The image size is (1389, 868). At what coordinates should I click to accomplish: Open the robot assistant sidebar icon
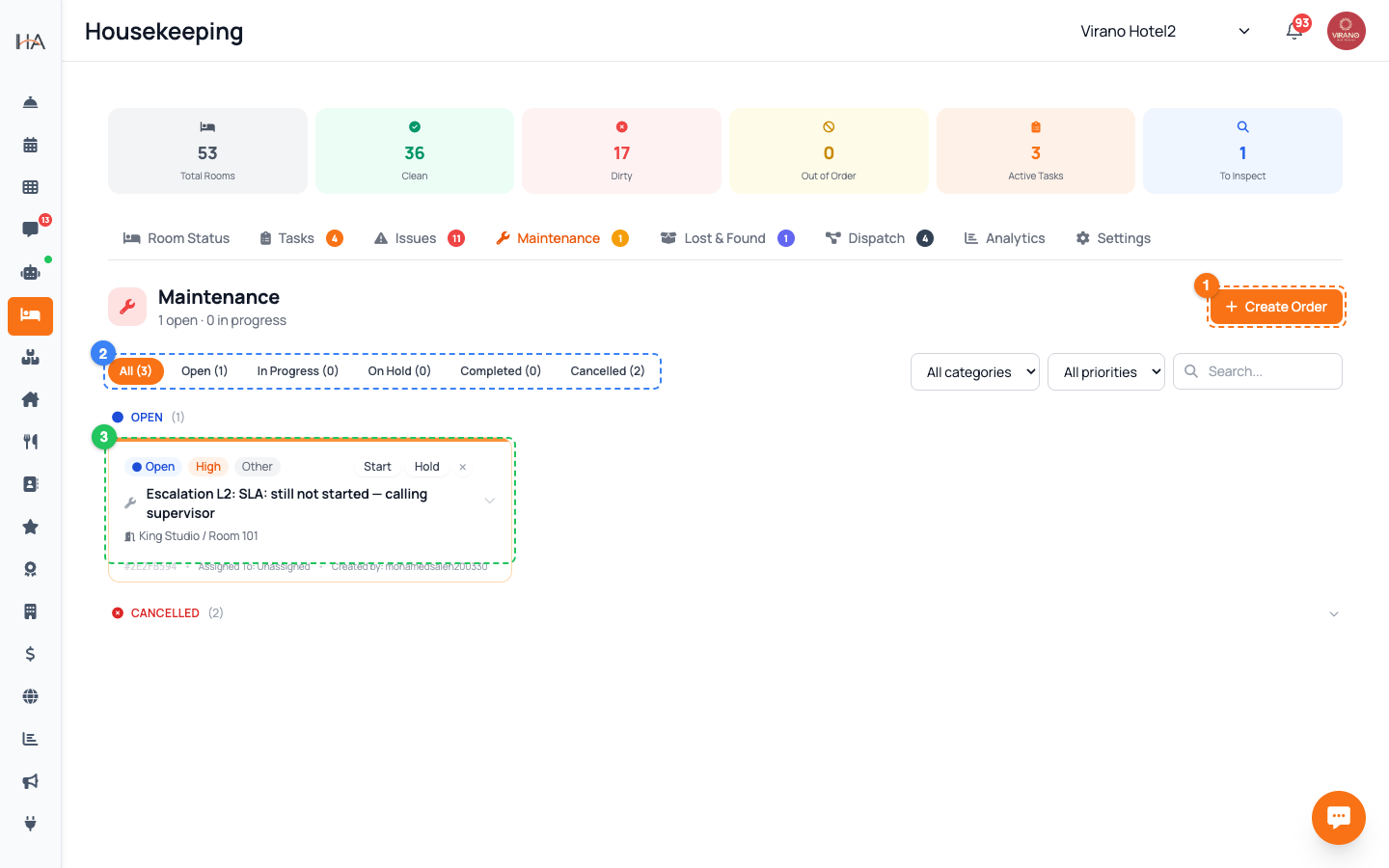[x=30, y=272]
